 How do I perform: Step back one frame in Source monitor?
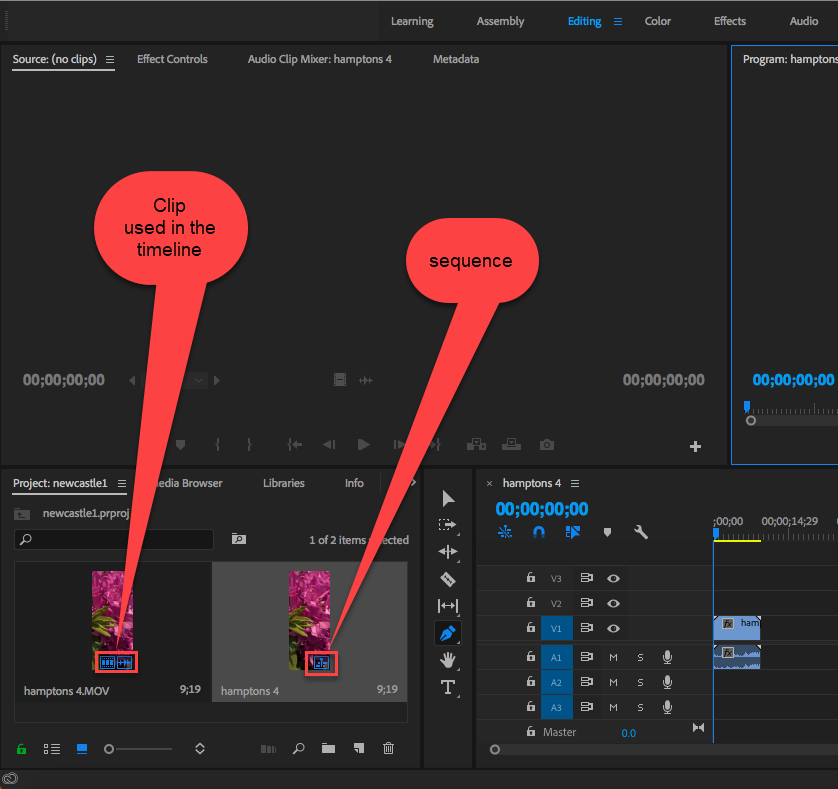329,445
